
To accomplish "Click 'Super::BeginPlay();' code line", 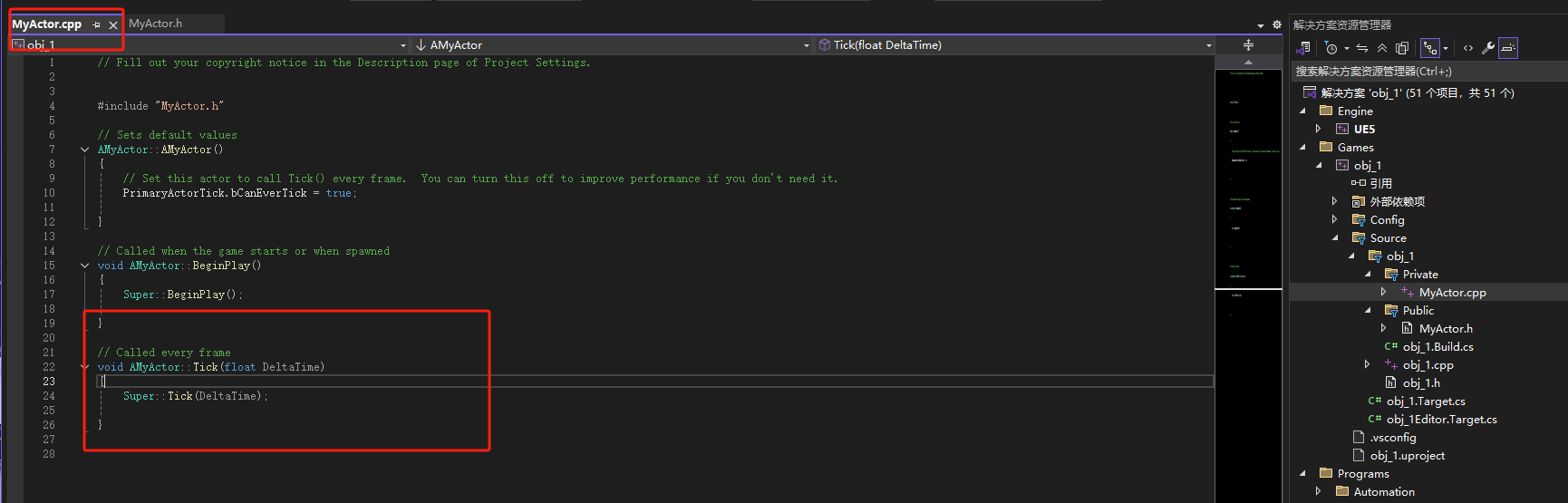I will [x=183, y=295].
